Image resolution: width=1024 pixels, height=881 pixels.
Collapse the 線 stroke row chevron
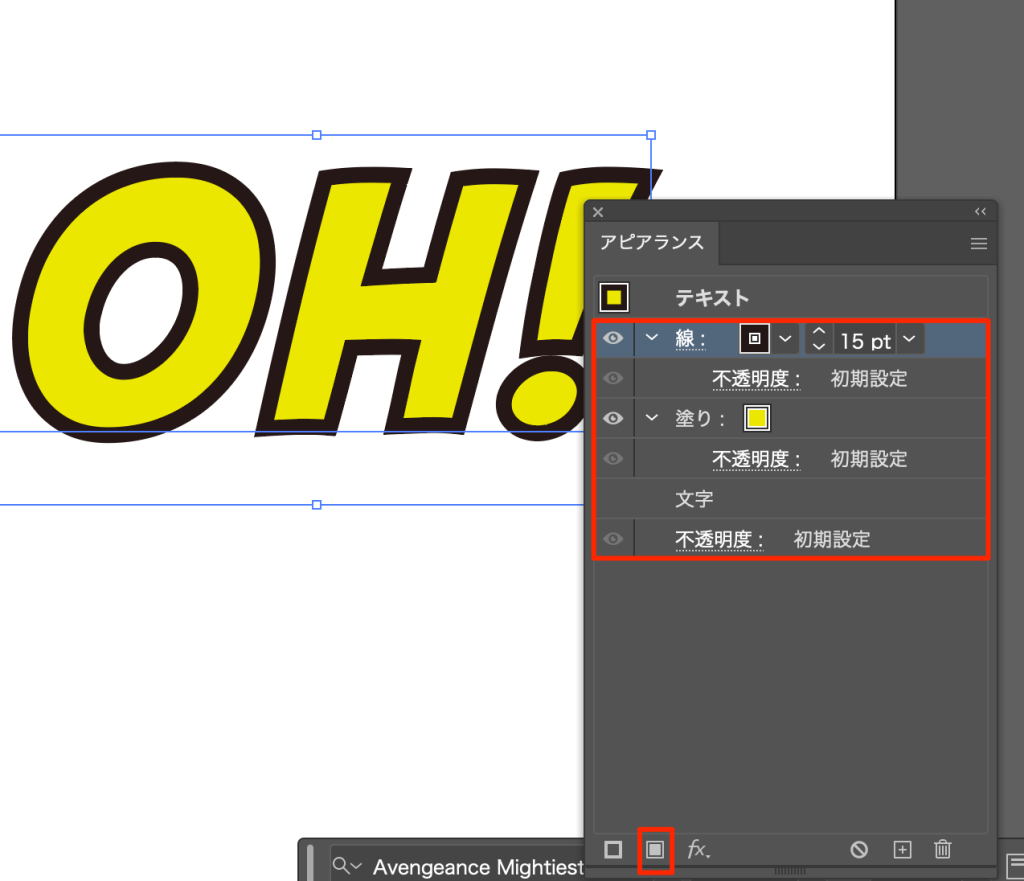[x=652, y=338]
